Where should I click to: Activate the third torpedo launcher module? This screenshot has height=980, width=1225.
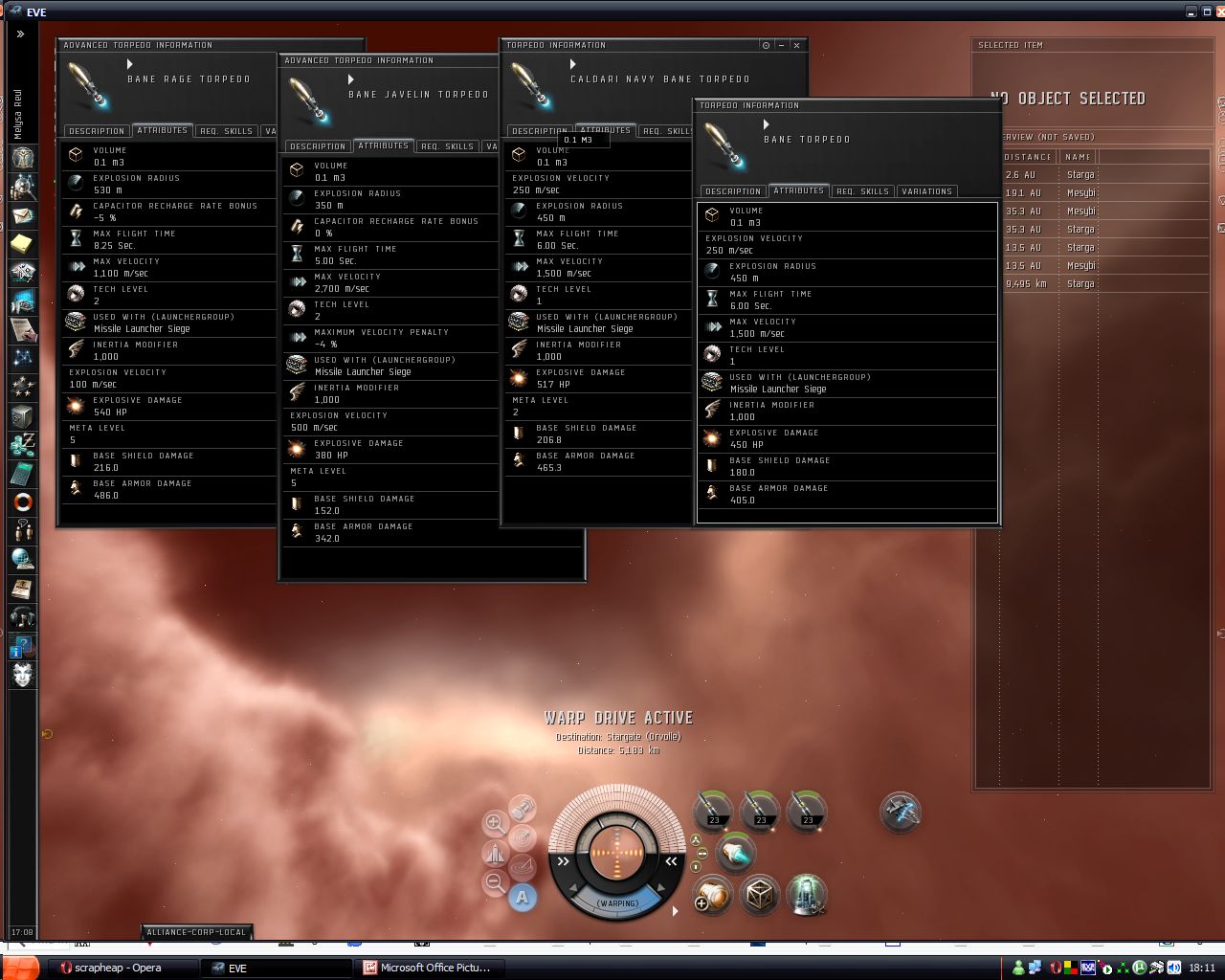tap(807, 811)
